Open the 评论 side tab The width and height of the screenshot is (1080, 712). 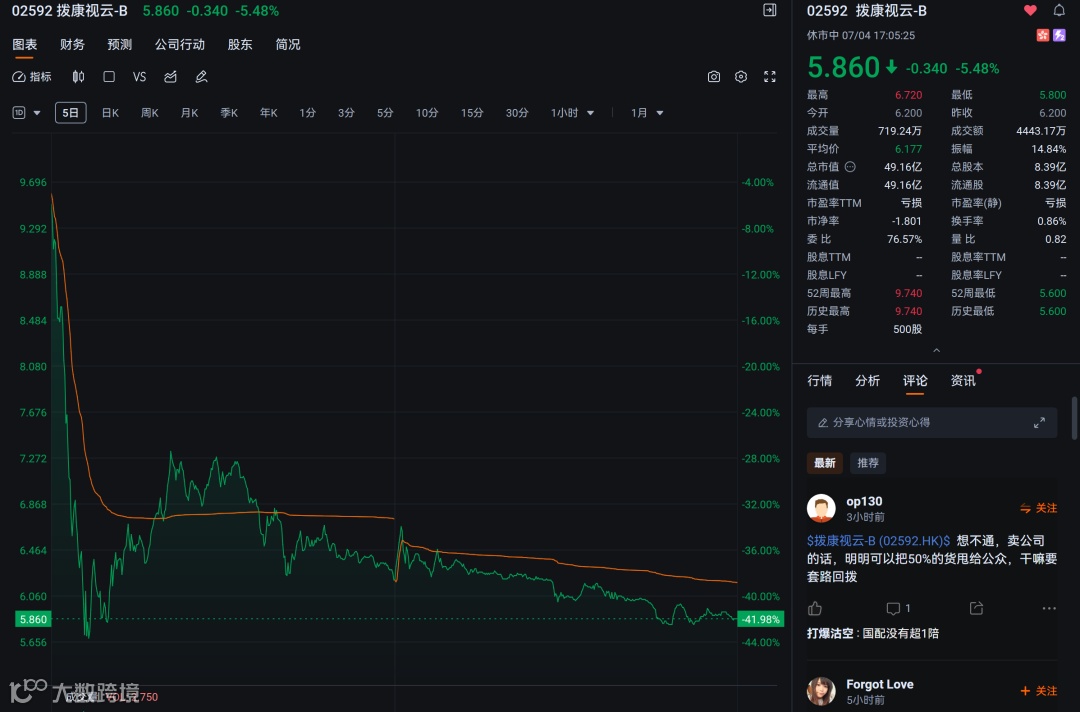(915, 381)
